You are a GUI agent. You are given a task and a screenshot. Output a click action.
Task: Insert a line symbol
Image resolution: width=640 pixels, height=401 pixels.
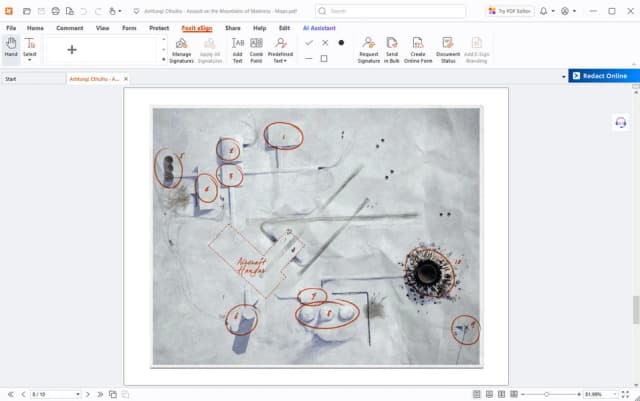click(x=309, y=59)
